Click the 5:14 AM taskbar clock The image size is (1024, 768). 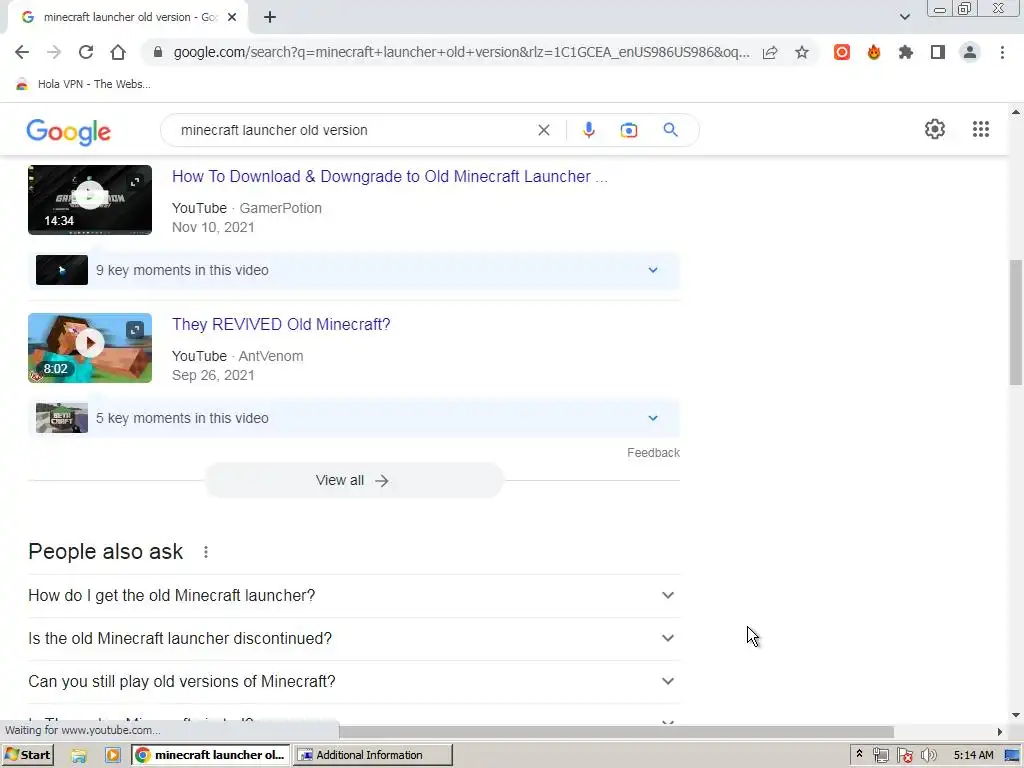click(x=973, y=756)
